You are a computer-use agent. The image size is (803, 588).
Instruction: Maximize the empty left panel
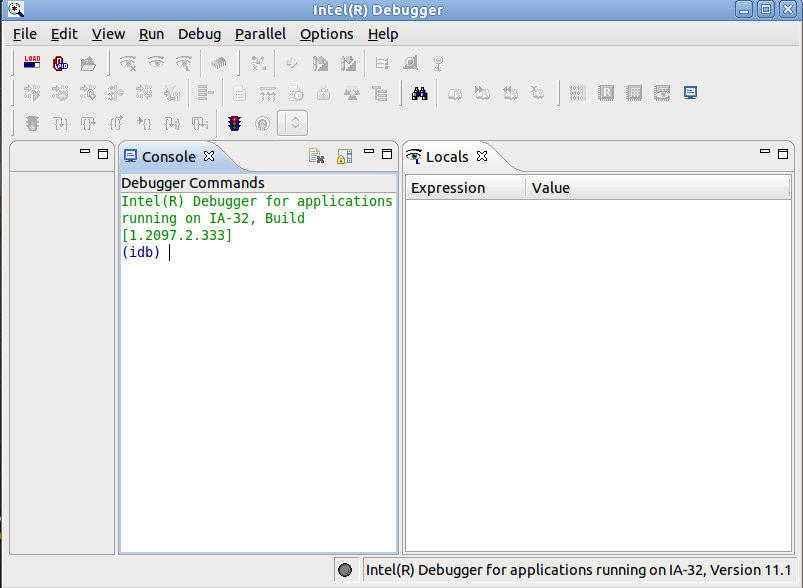click(x=102, y=154)
